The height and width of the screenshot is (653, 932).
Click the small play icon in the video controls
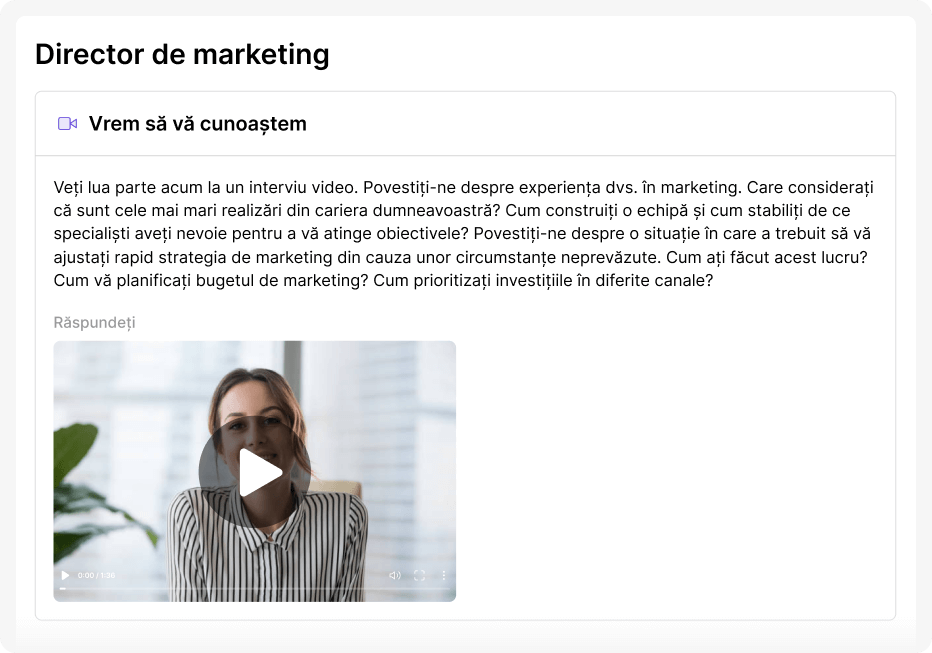[65, 575]
